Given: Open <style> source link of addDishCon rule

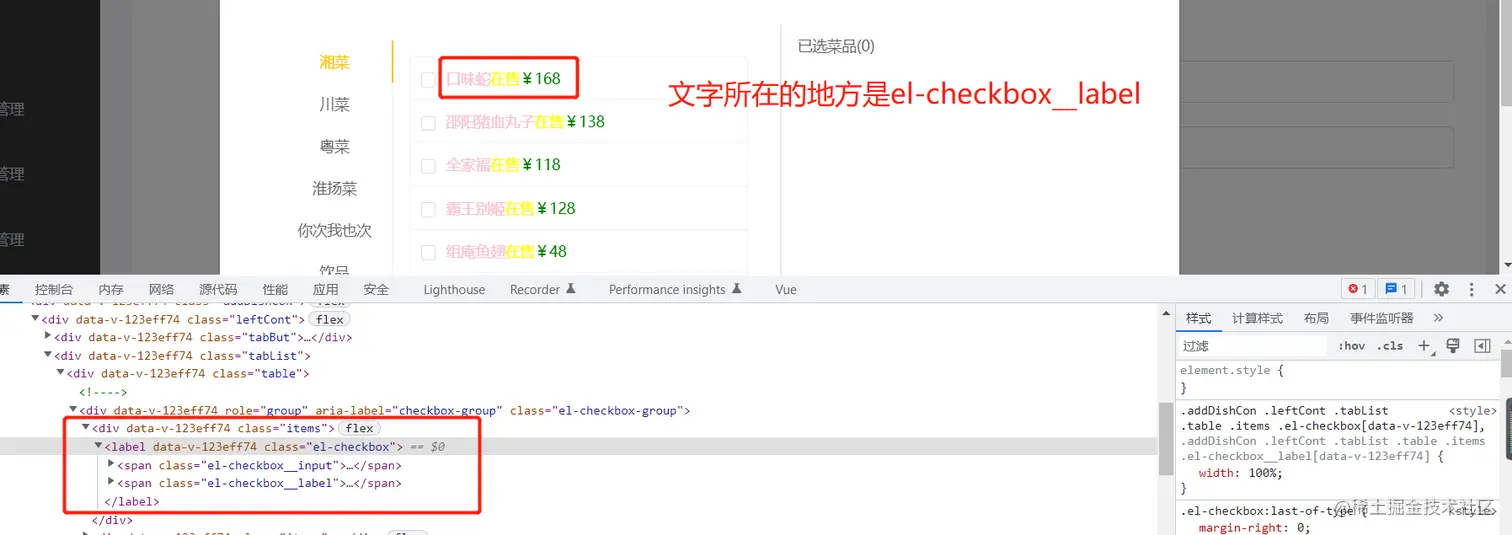Looking at the screenshot, I should point(1473,411).
